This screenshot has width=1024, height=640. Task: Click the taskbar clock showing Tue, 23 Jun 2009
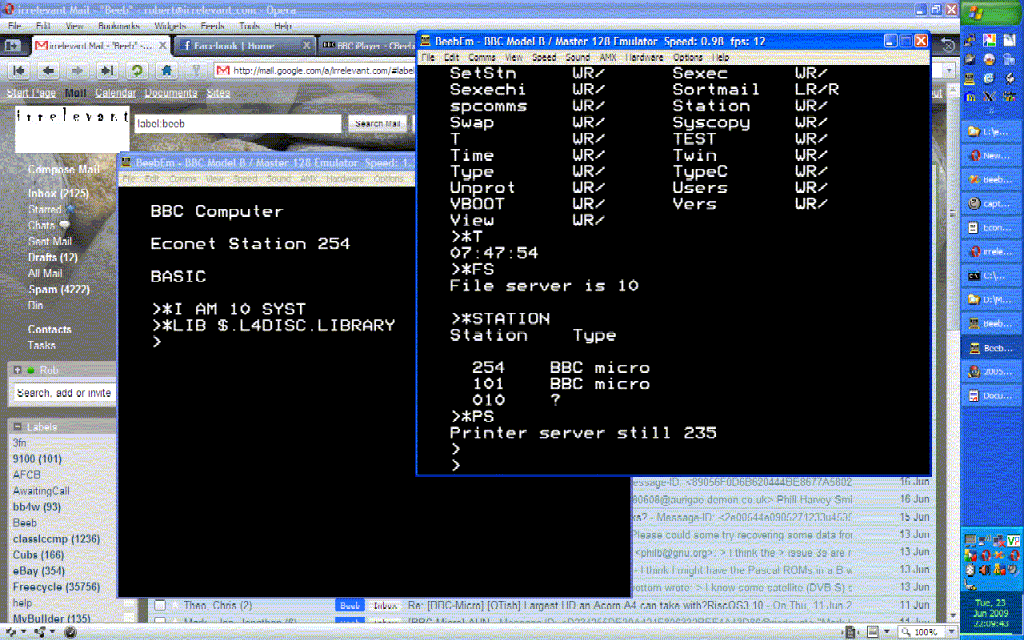(x=990, y=613)
